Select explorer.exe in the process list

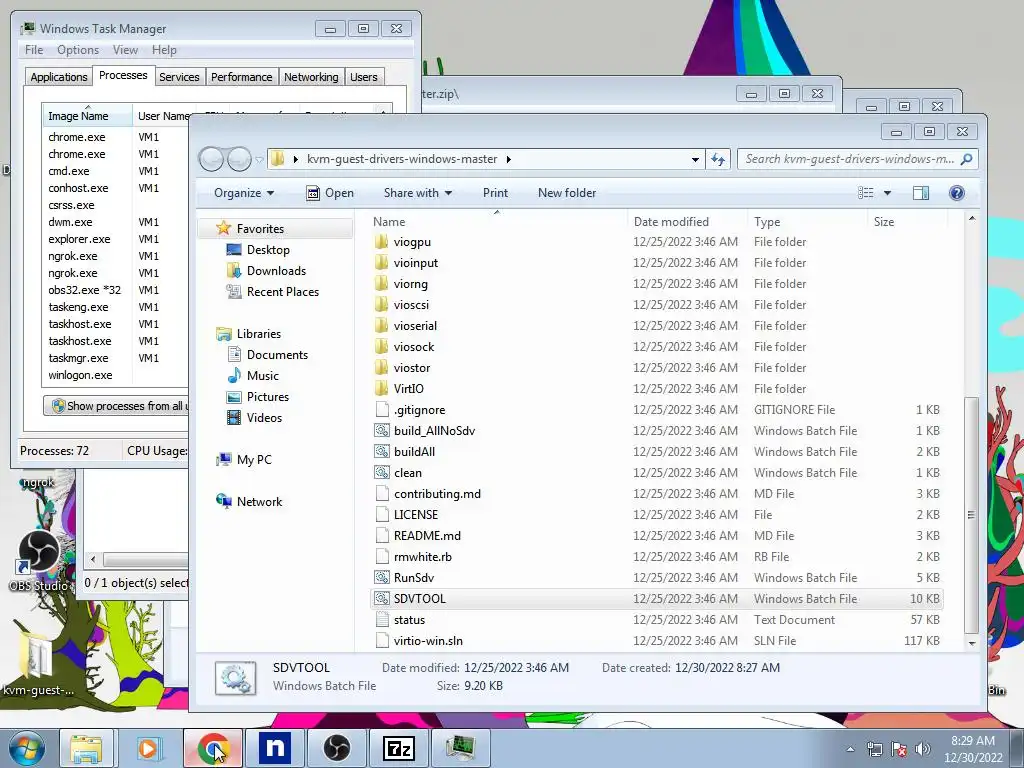pos(79,239)
